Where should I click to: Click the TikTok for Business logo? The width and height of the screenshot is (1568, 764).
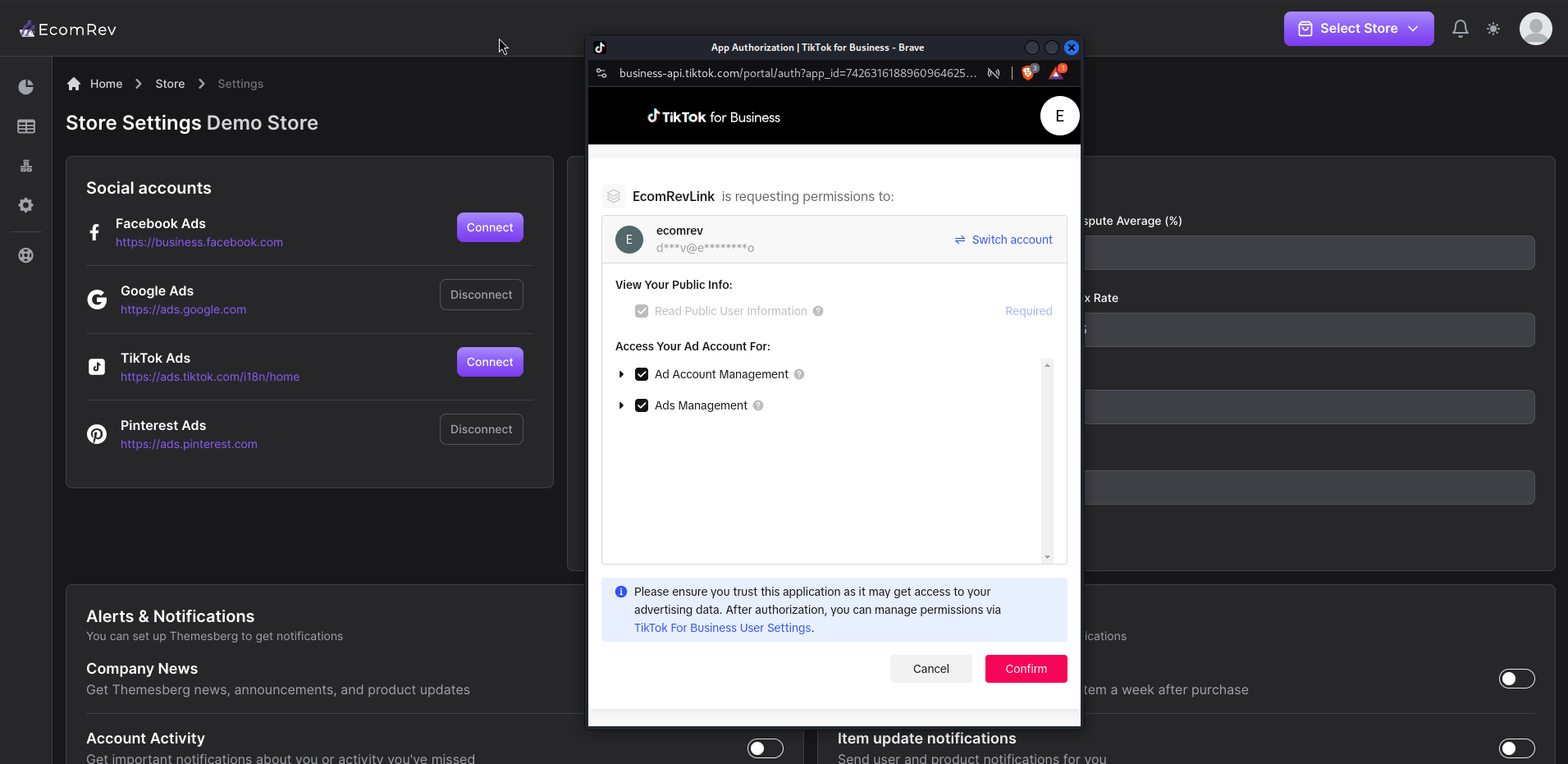point(714,117)
